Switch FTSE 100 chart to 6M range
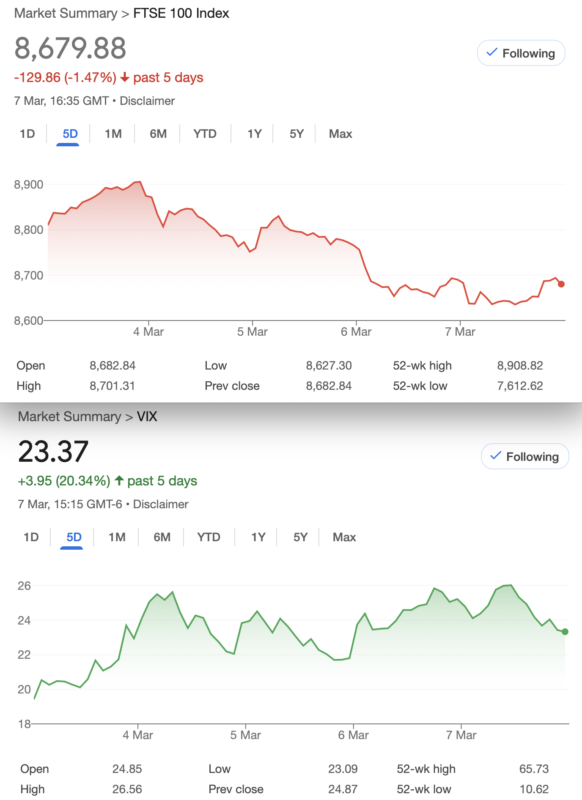Image resolution: width=582 pixels, height=800 pixels. tap(158, 134)
